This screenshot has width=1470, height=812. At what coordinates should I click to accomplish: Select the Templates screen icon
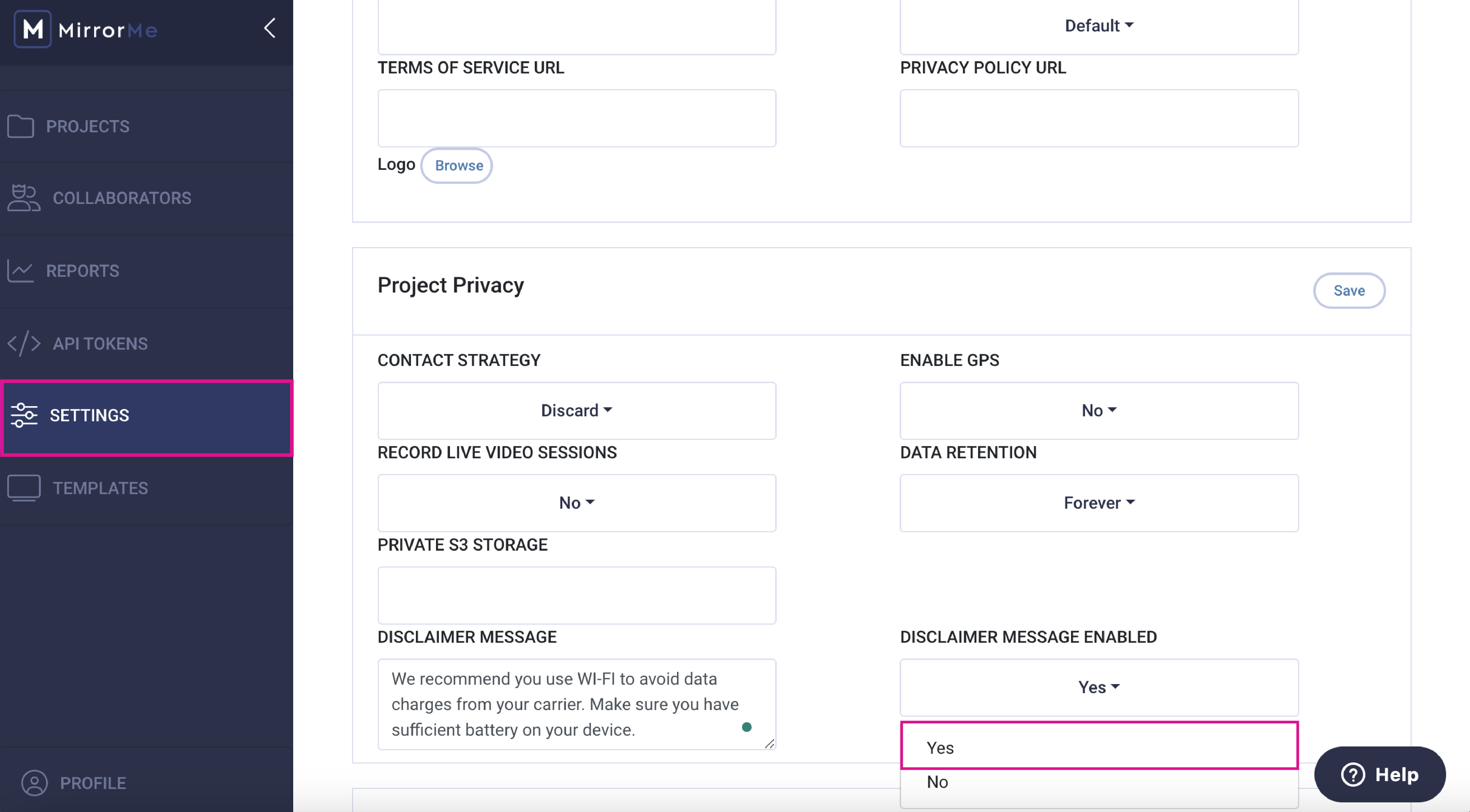click(23, 487)
